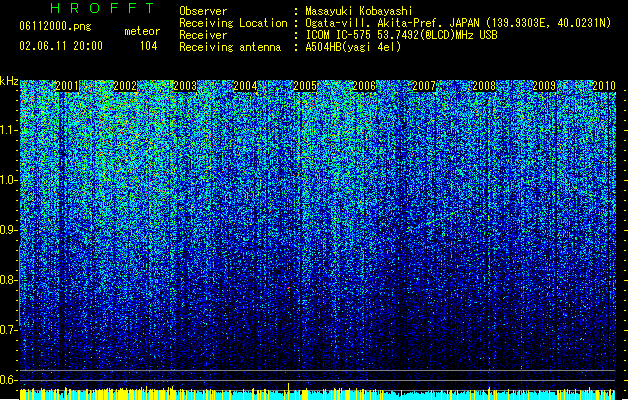This screenshot has width=629, height=400.
Task: Click the 2007 time marker
Action: pos(424,86)
